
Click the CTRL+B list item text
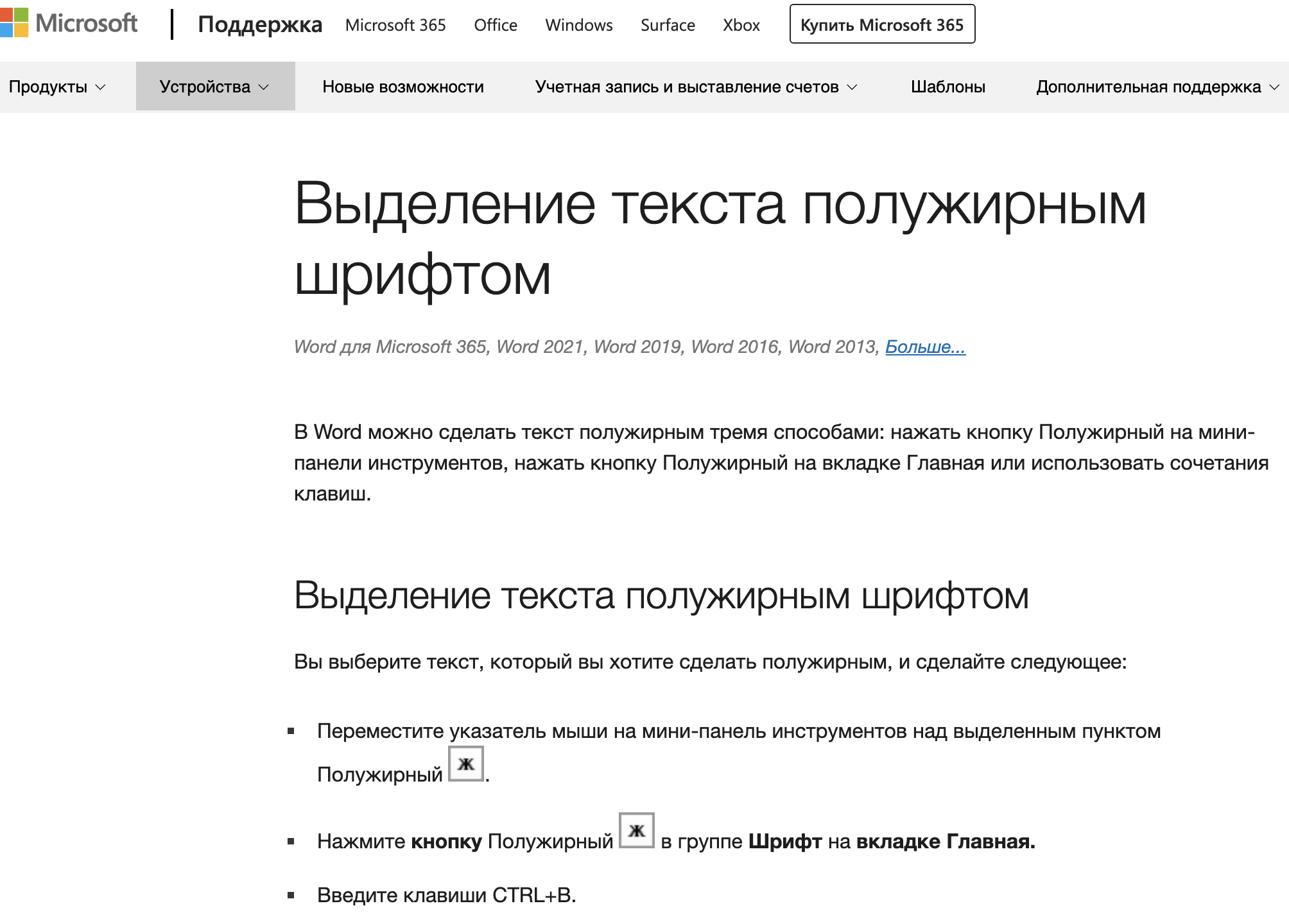tap(447, 895)
